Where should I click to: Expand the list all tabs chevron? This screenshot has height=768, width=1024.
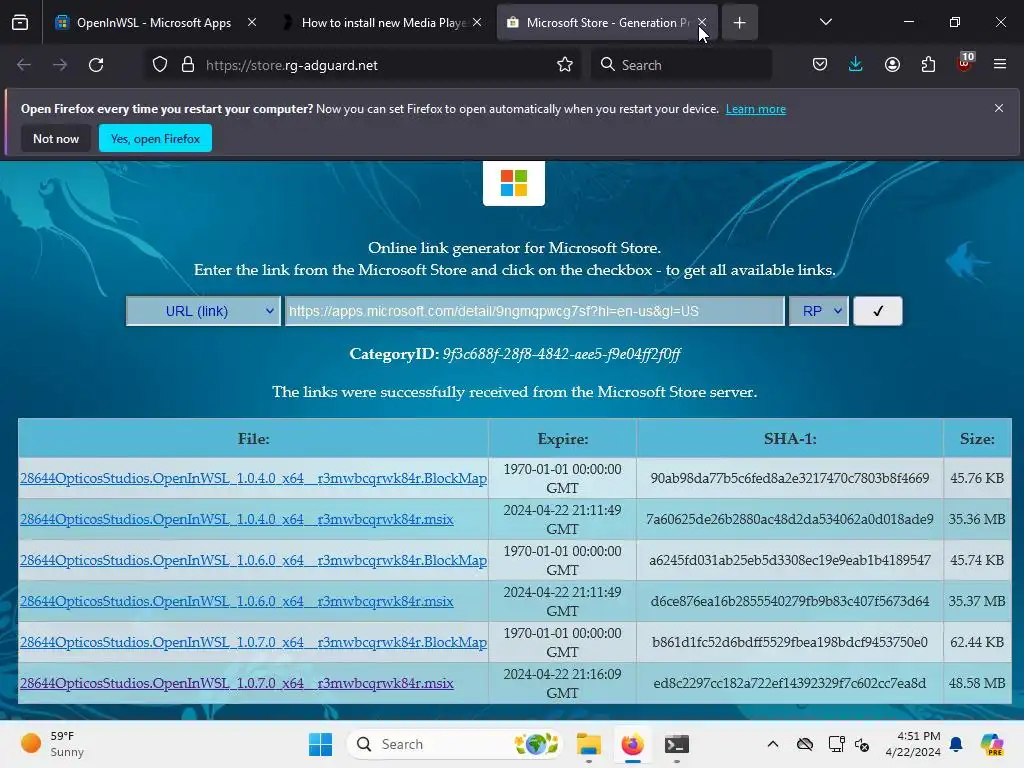pyautogui.click(x=825, y=22)
